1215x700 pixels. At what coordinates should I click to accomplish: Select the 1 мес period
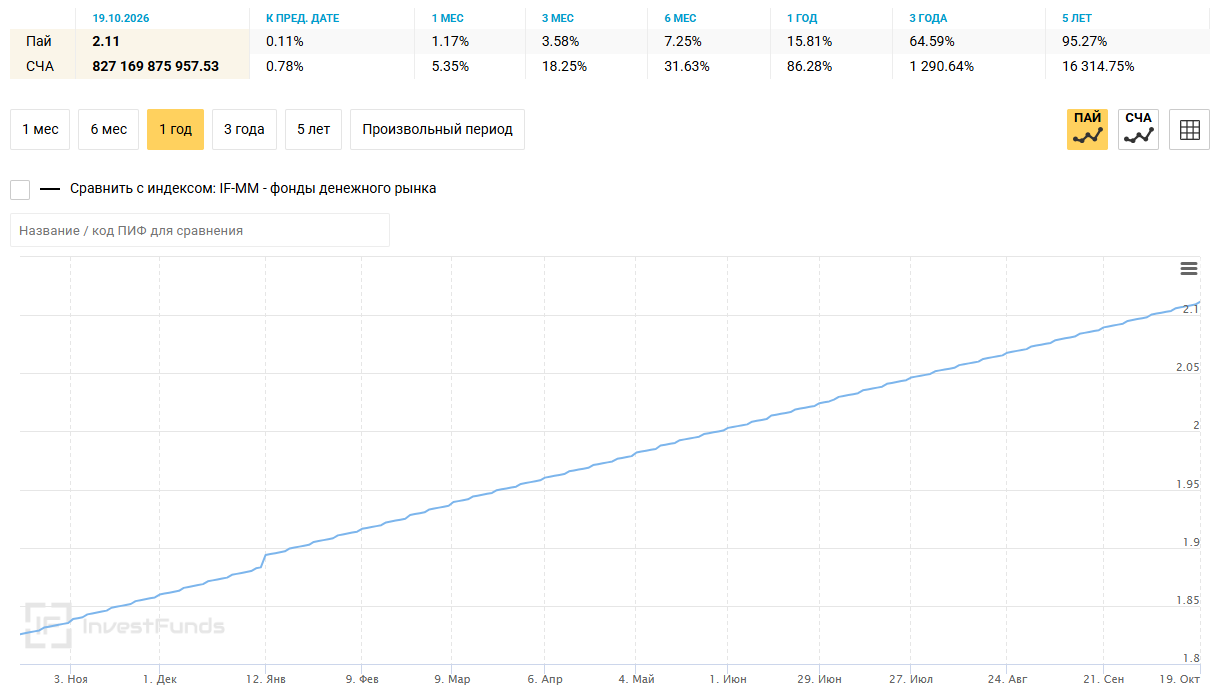pyautogui.click(x=40, y=130)
